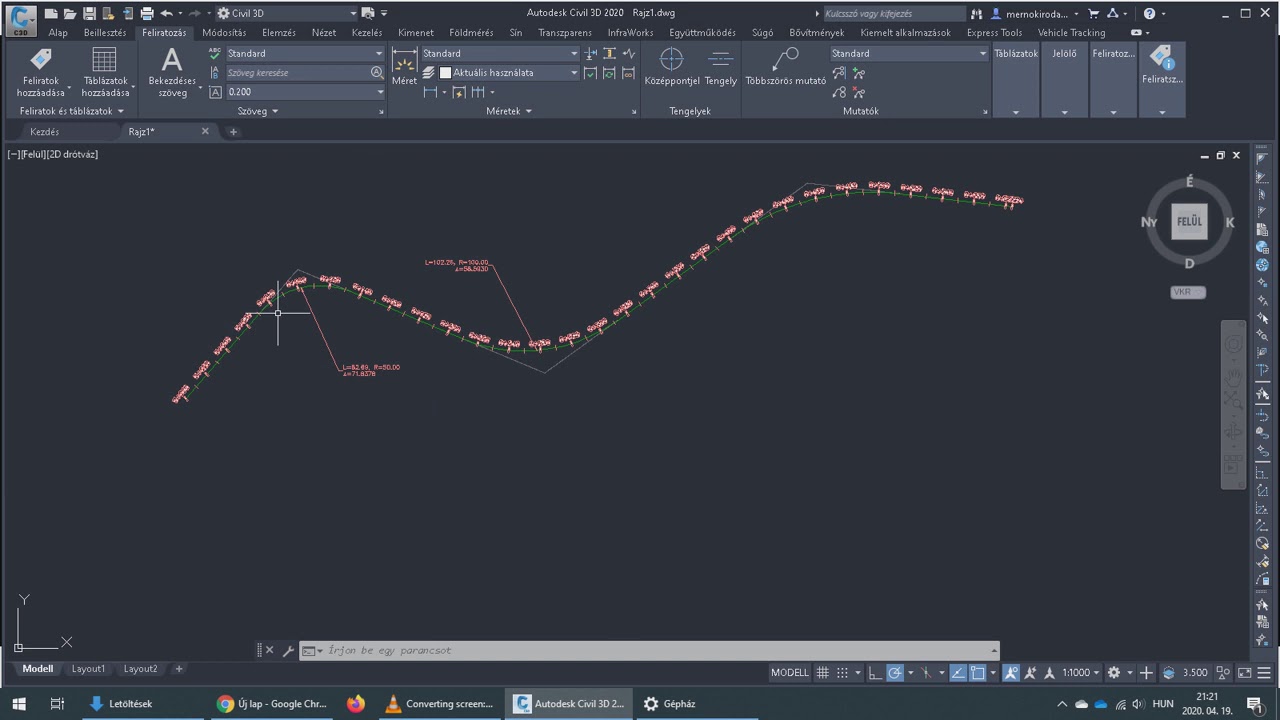Click the FELÜL face of the ViewCube

point(1189,222)
